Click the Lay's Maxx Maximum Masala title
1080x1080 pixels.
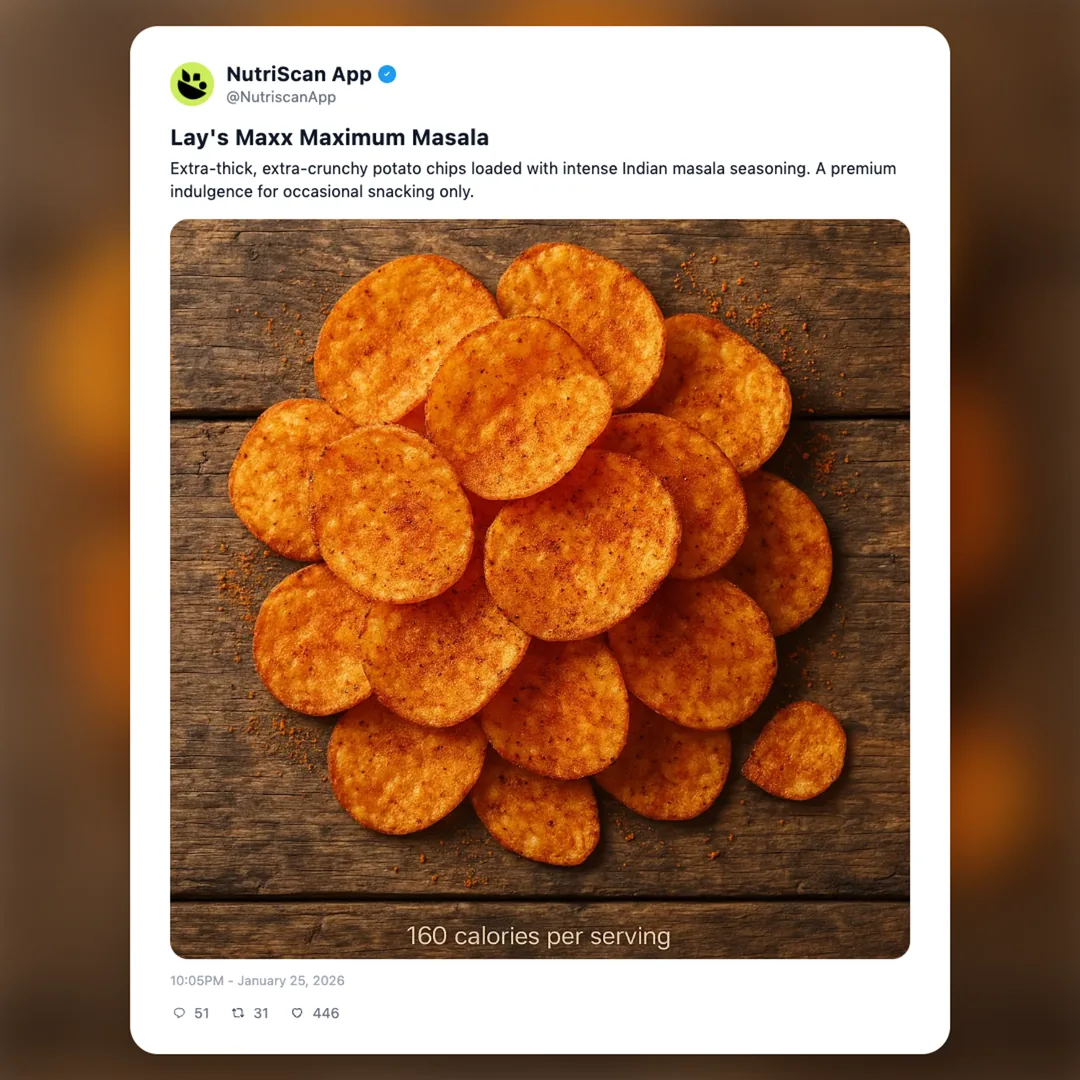(329, 137)
